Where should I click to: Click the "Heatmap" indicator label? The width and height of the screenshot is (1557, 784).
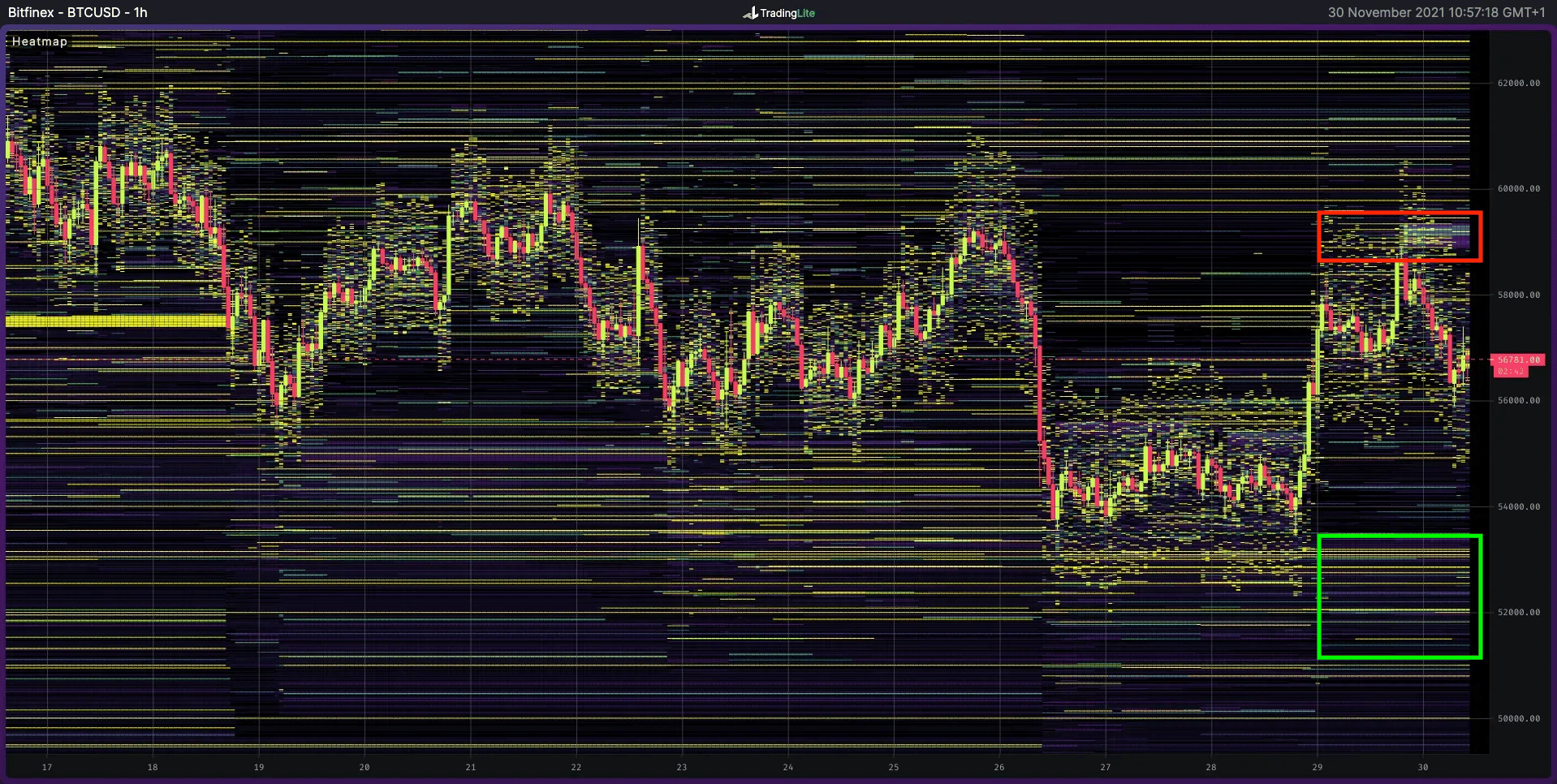click(x=40, y=41)
